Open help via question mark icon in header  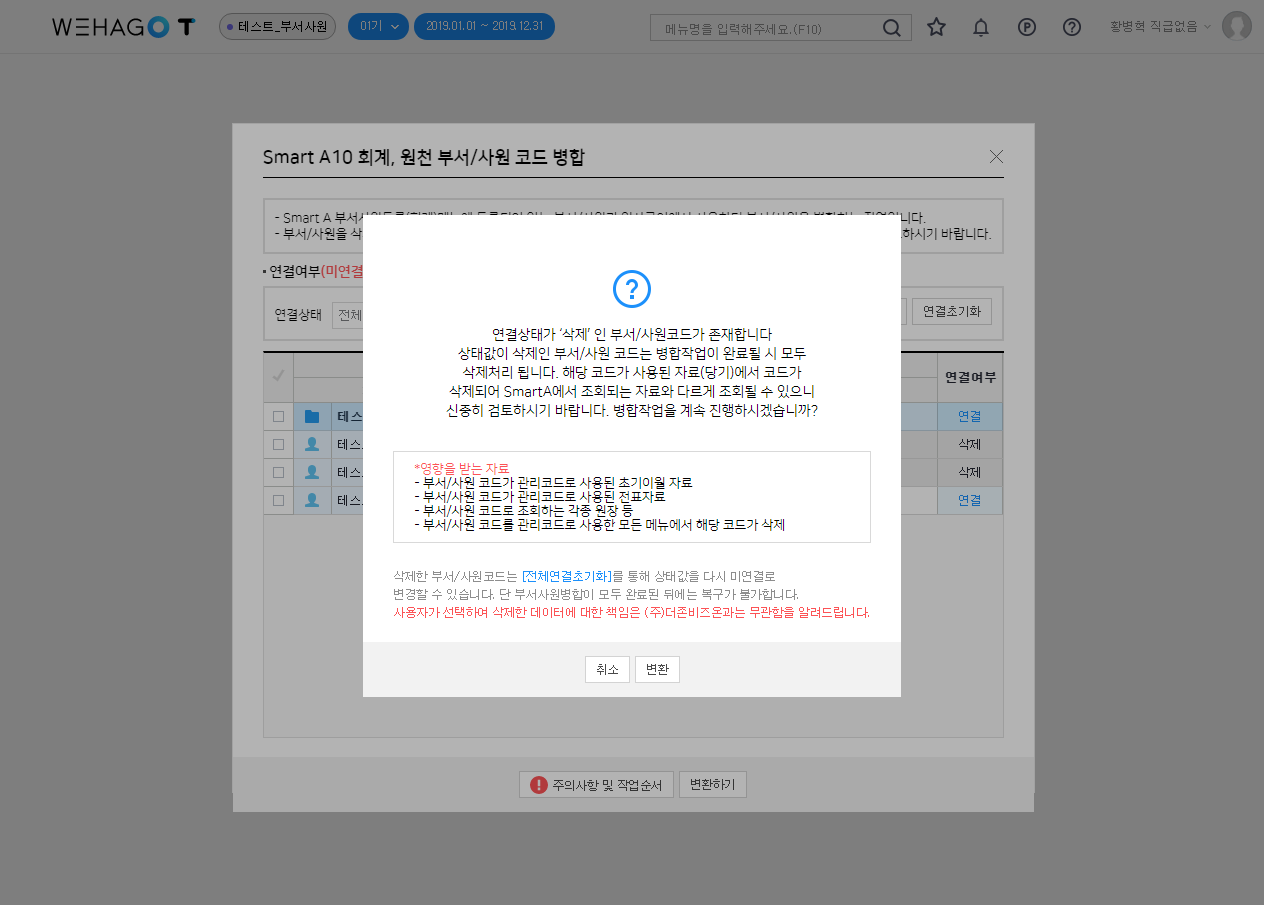[1072, 27]
